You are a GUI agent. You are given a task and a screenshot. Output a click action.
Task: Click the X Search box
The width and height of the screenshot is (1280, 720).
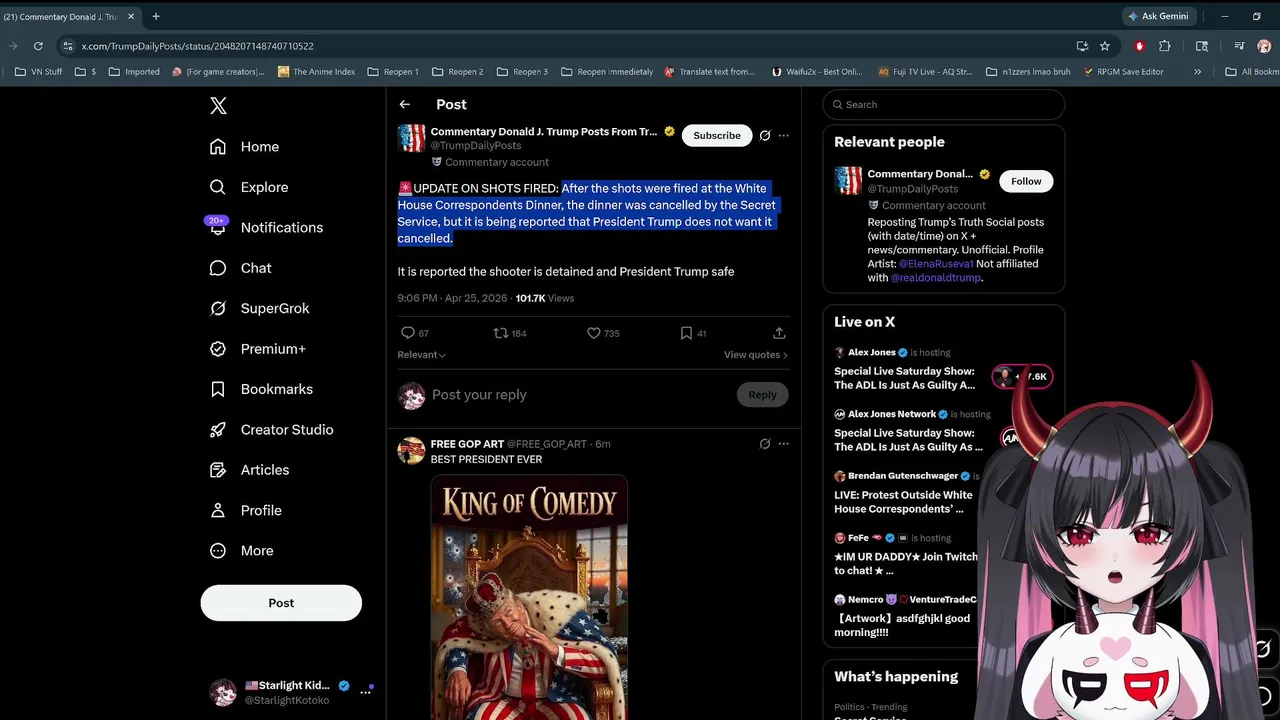[944, 104]
